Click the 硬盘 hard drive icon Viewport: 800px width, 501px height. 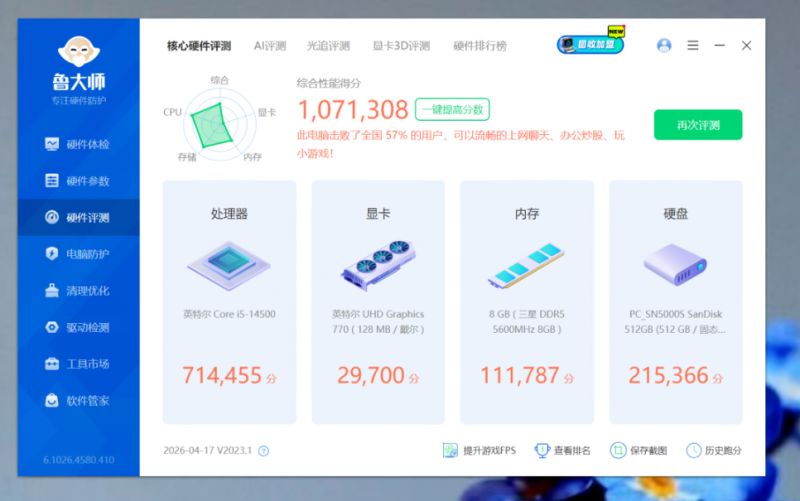point(675,265)
